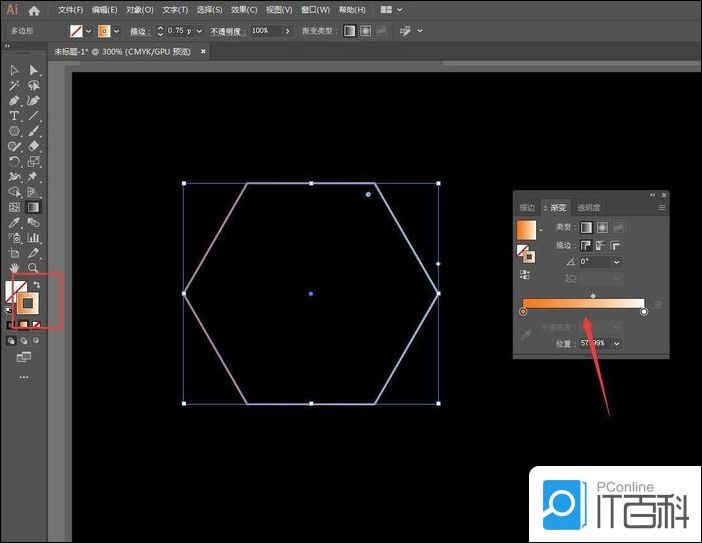This screenshot has width=702, height=543.
Task: Open the 不透明度 dropdown in control bar
Action: click(x=288, y=31)
